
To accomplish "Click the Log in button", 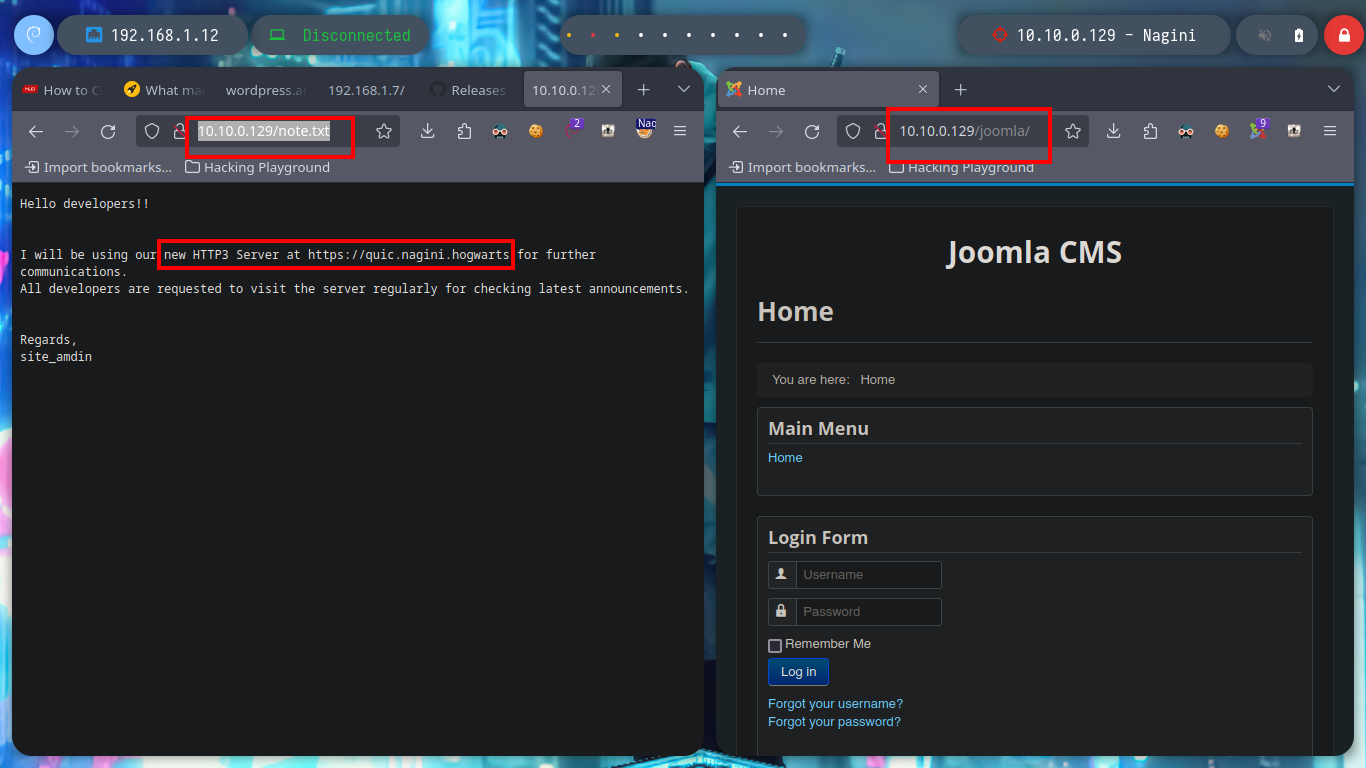I will pyautogui.click(x=798, y=672).
